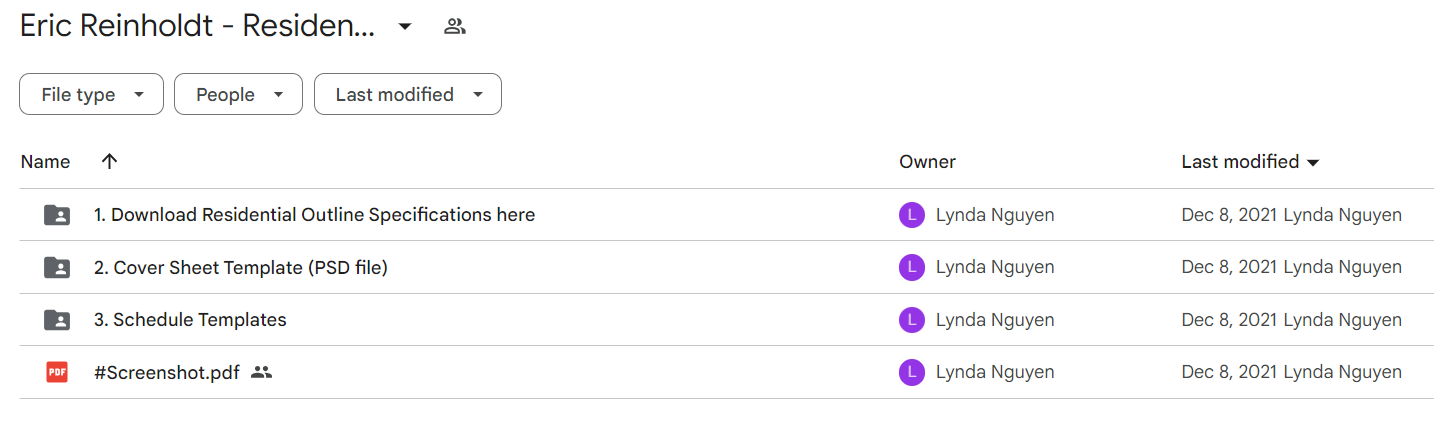Reverse sort direction with Name arrow
The height and width of the screenshot is (421, 1434).
(110, 161)
